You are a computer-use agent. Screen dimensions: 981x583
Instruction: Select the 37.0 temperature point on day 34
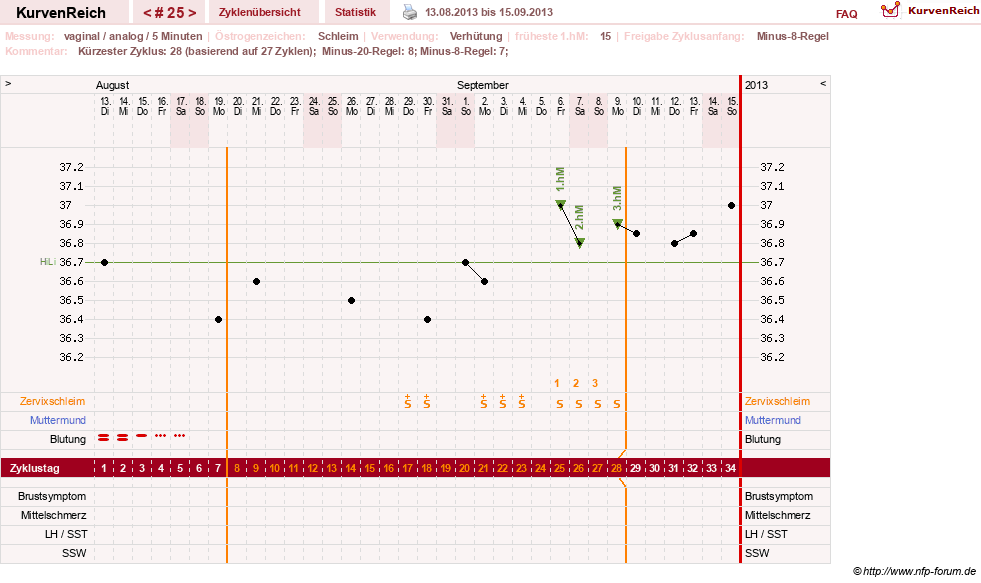pyautogui.click(x=731, y=205)
